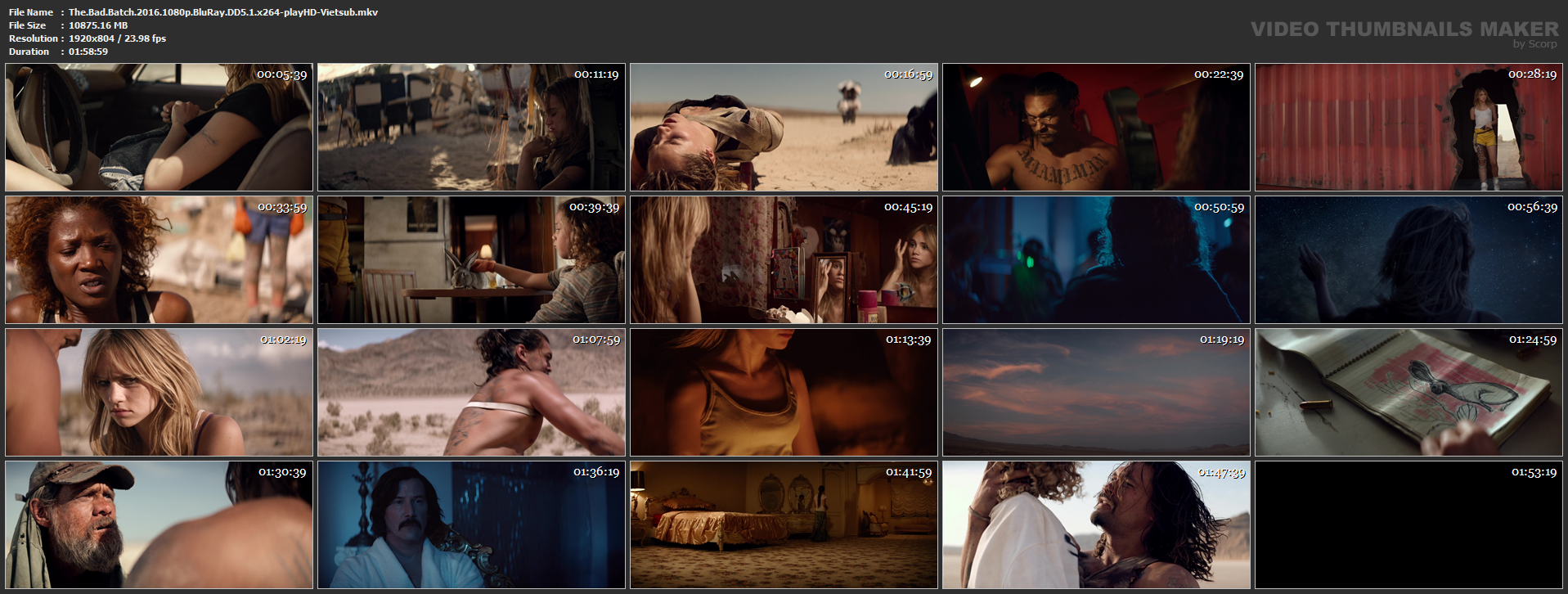Select the thumbnail timestamped 01:41:59

click(x=784, y=525)
